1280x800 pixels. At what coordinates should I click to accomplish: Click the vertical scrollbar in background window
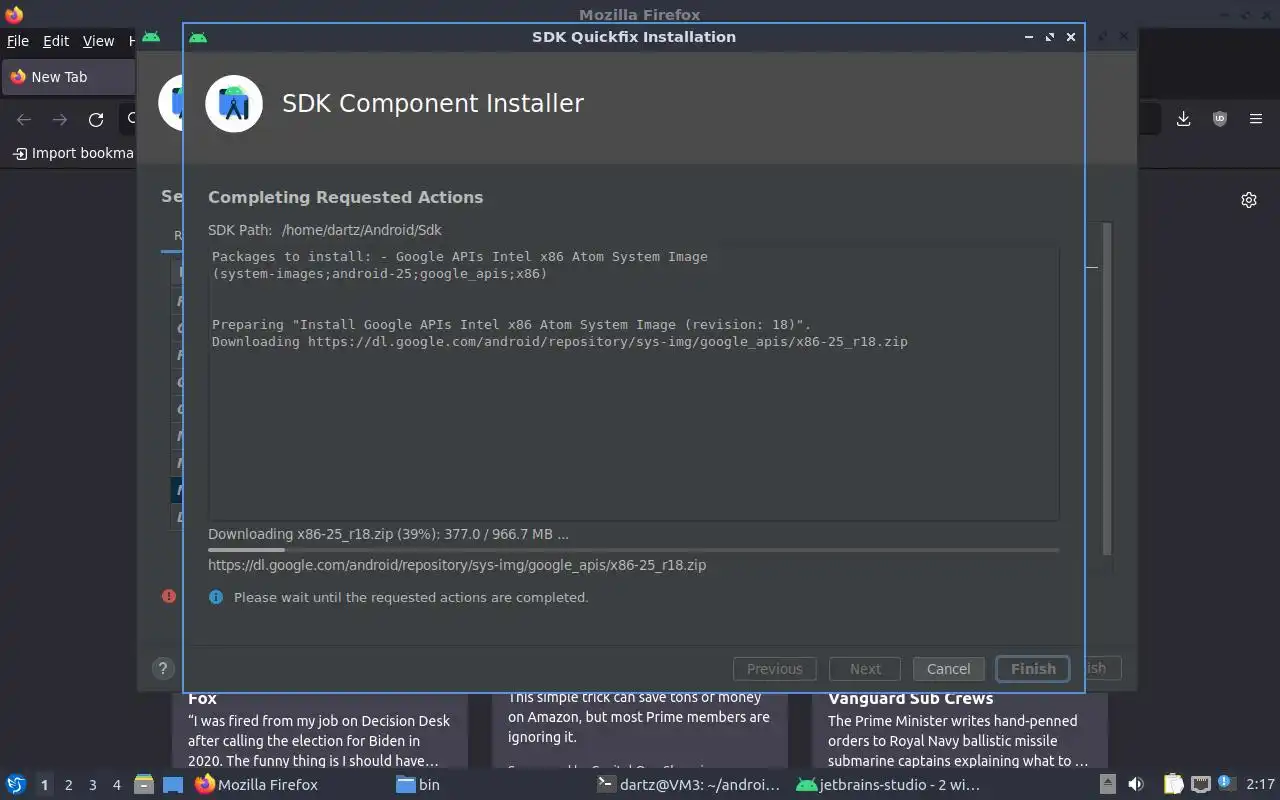coord(1107,390)
